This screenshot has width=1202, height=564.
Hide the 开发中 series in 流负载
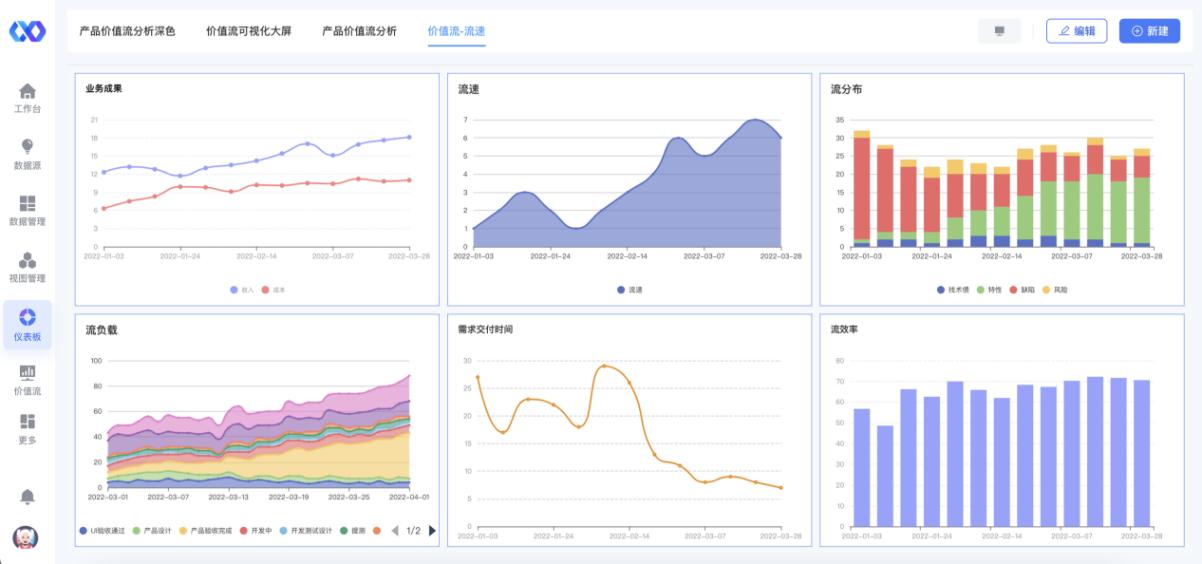[254, 530]
